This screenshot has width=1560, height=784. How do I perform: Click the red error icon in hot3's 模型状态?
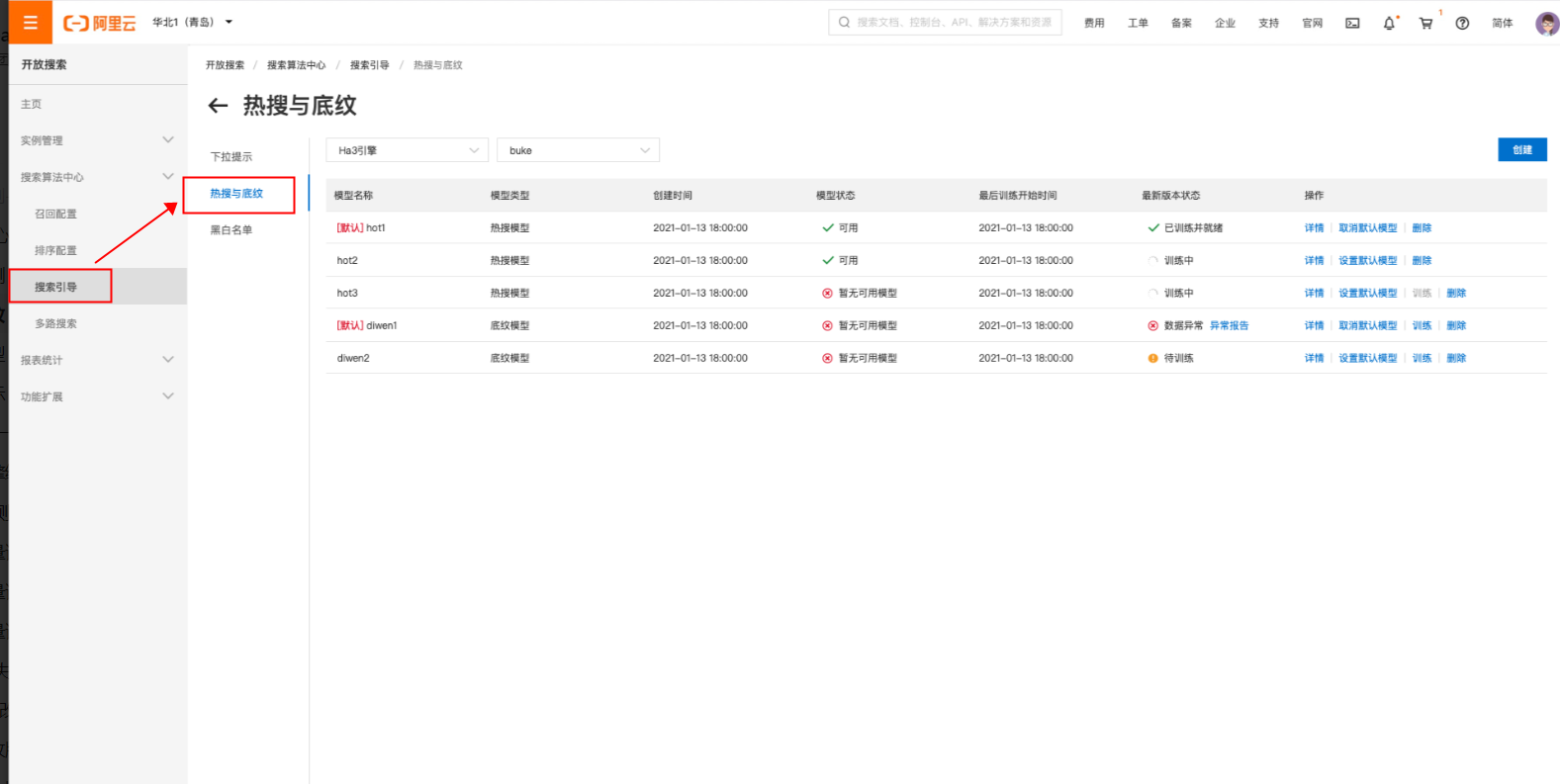point(828,293)
